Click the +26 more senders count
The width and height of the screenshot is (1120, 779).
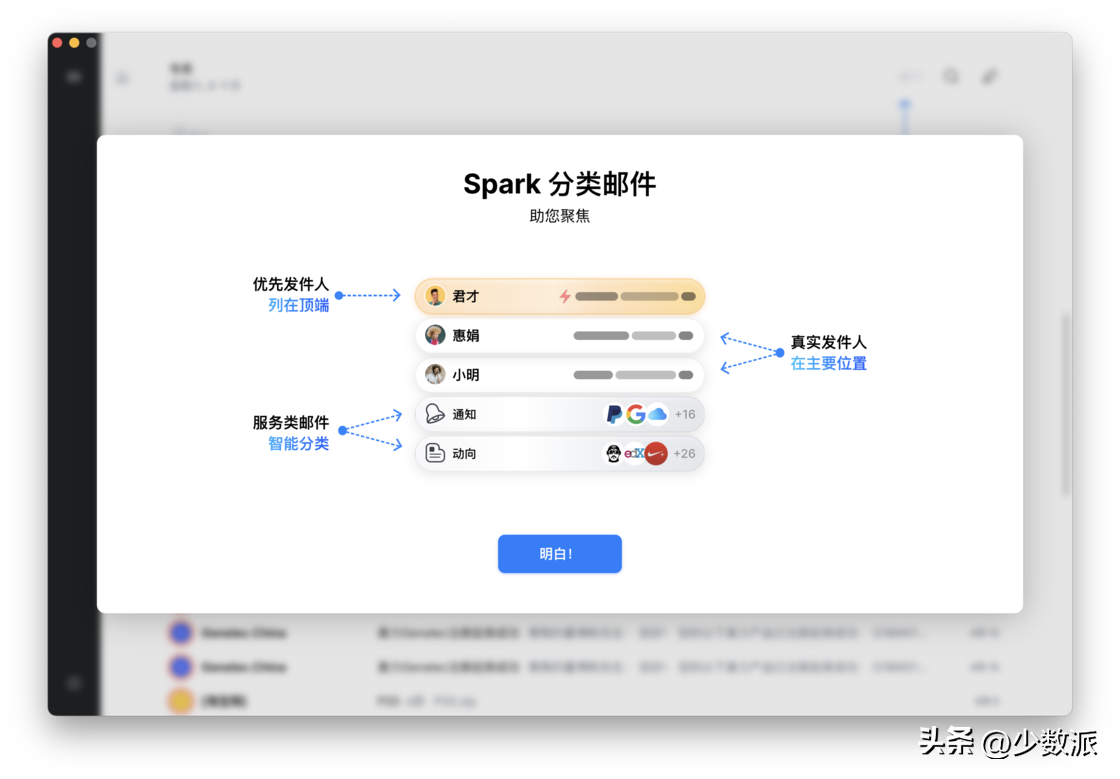pyautogui.click(x=684, y=453)
